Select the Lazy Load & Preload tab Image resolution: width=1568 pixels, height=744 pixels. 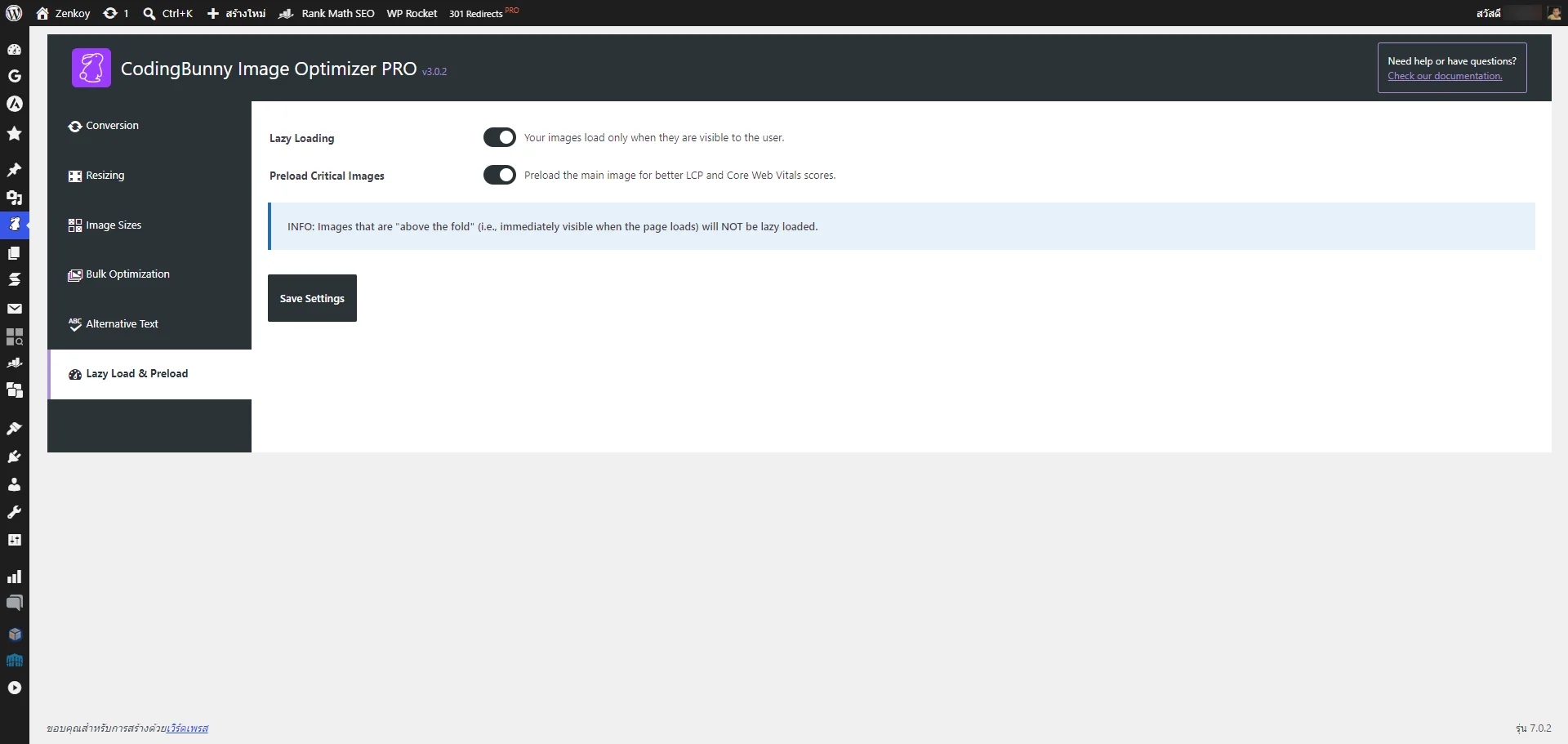[149, 374]
